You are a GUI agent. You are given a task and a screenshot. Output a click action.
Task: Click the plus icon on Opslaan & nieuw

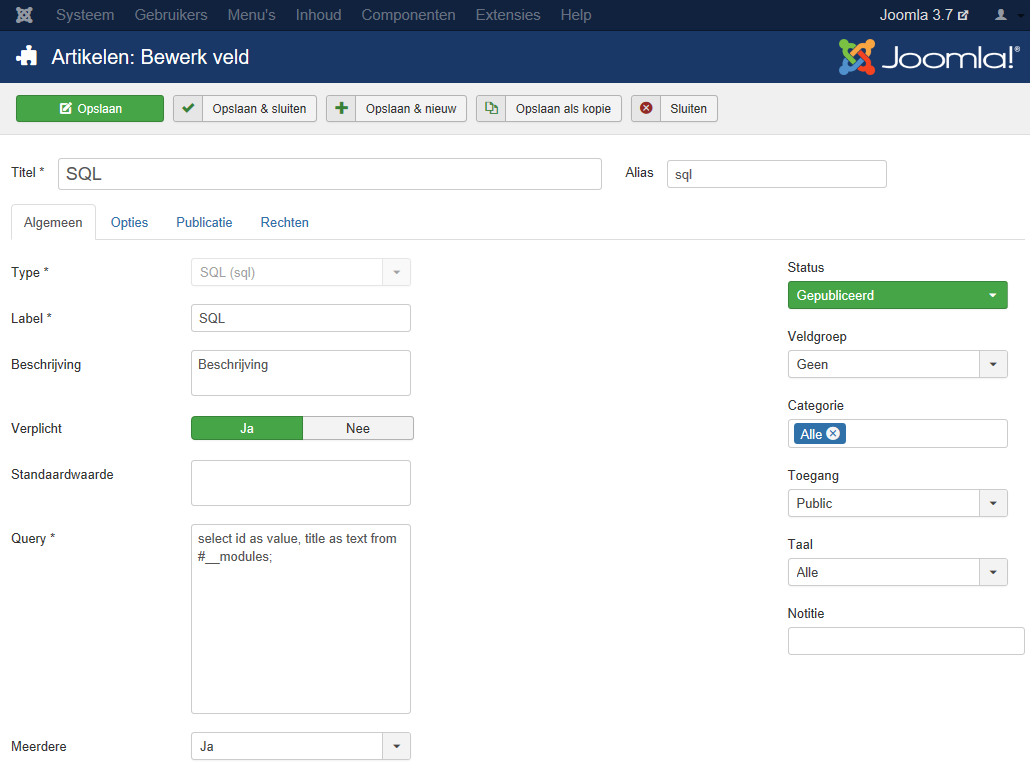[341, 109]
